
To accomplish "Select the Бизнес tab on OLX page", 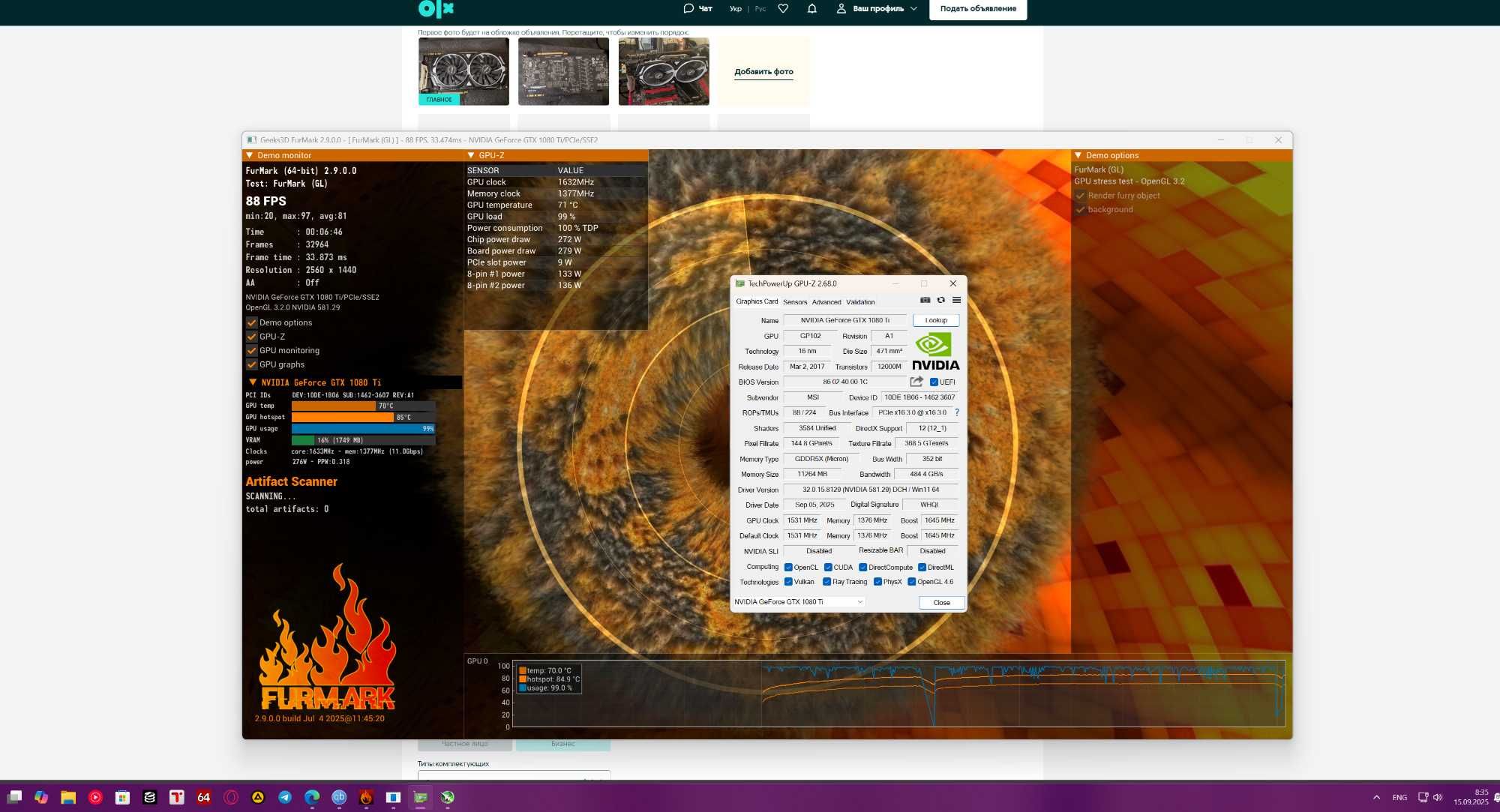I will (x=563, y=744).
